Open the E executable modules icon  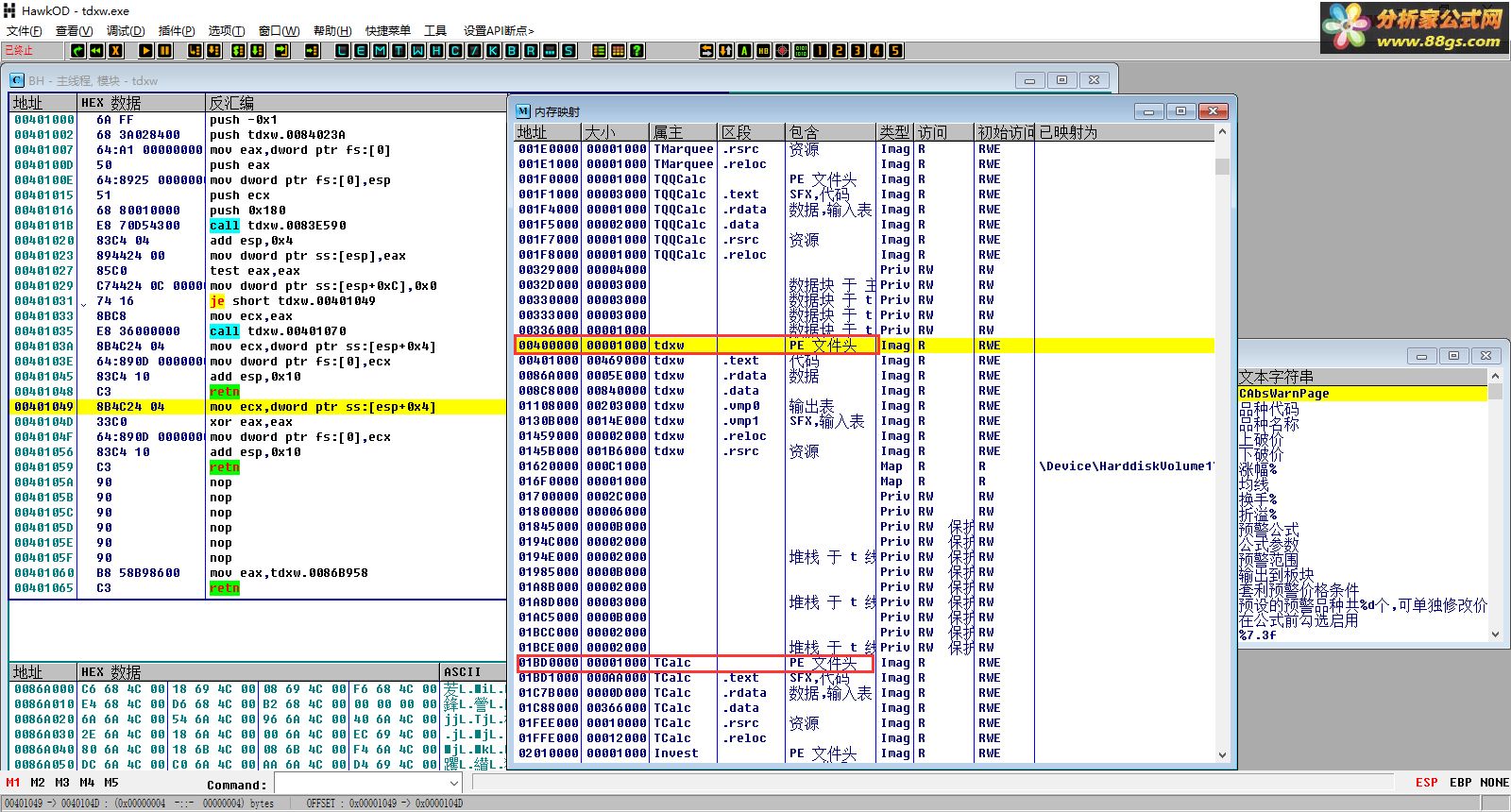(361, 51)
